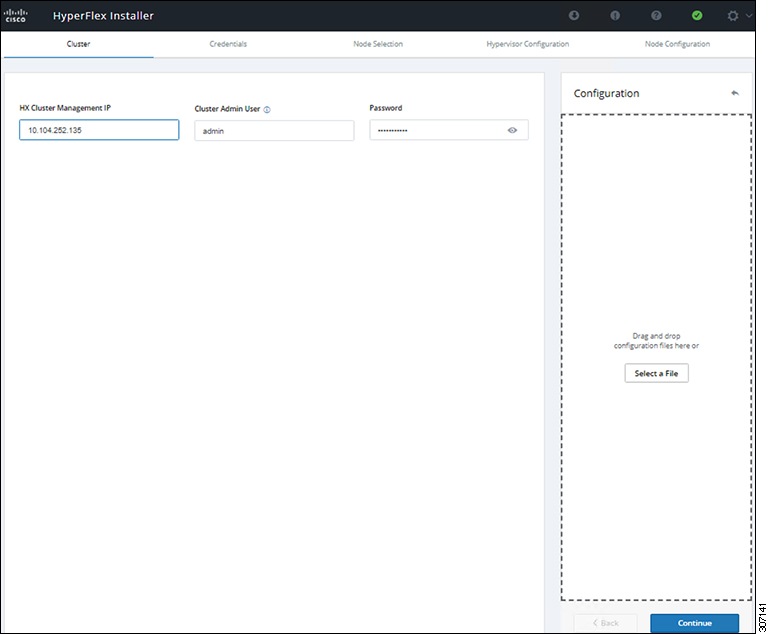768x634 pixels.
Task: Switch to the Credentials tab
Action: pos(228,44)
